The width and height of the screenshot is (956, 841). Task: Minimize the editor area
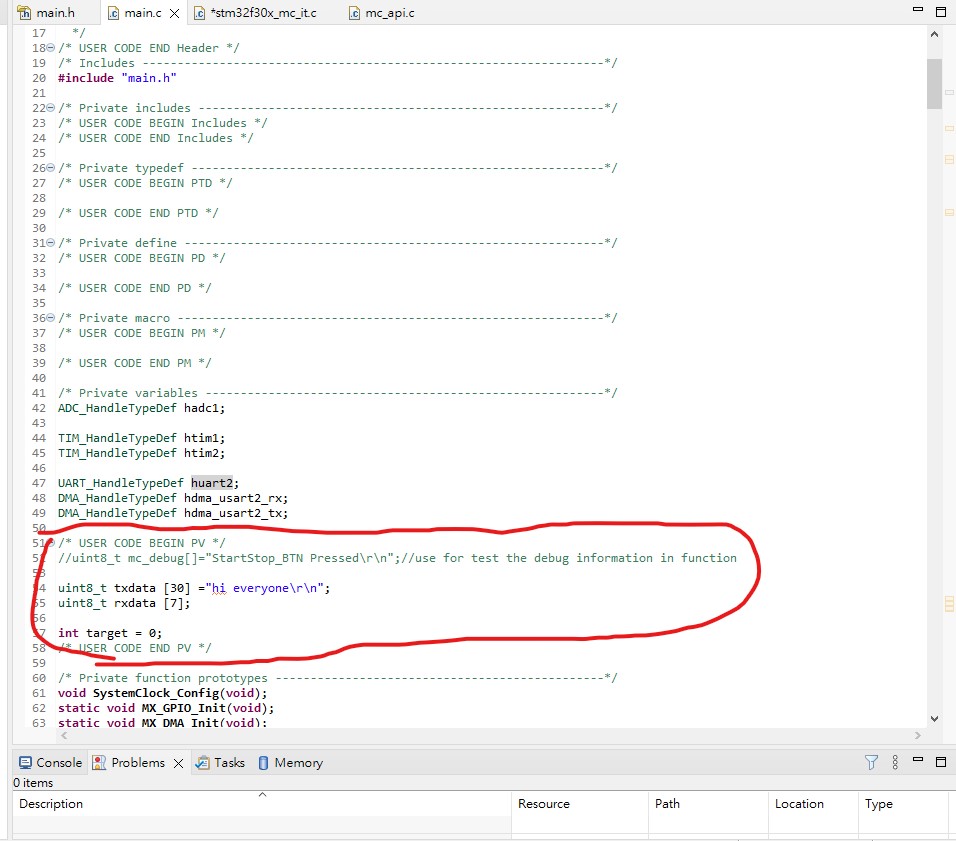click(916, 10)
